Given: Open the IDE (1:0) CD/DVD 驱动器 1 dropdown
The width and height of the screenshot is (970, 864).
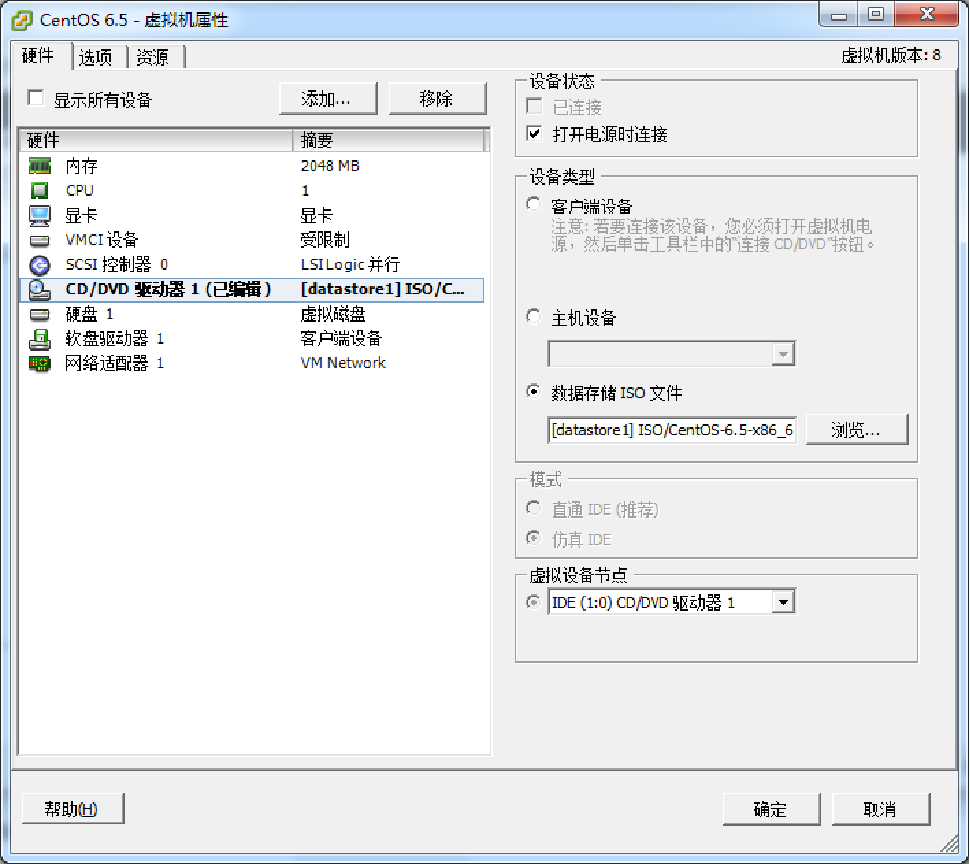Looking at the screenshot, I should click(783, 602).
